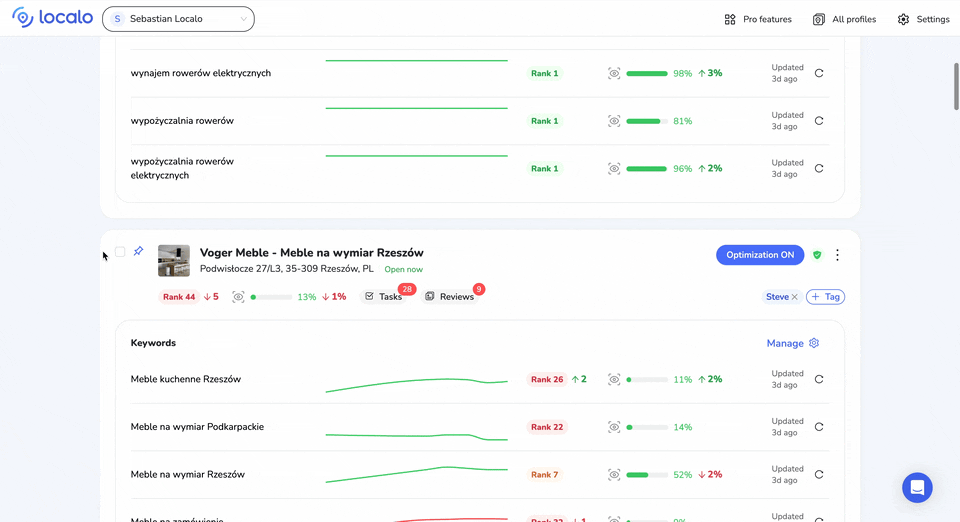Refresh the 'wynajem rowerów elektrycznych' keyword
Viewport: 960px width, 522px height.
(x=819, y=73)
